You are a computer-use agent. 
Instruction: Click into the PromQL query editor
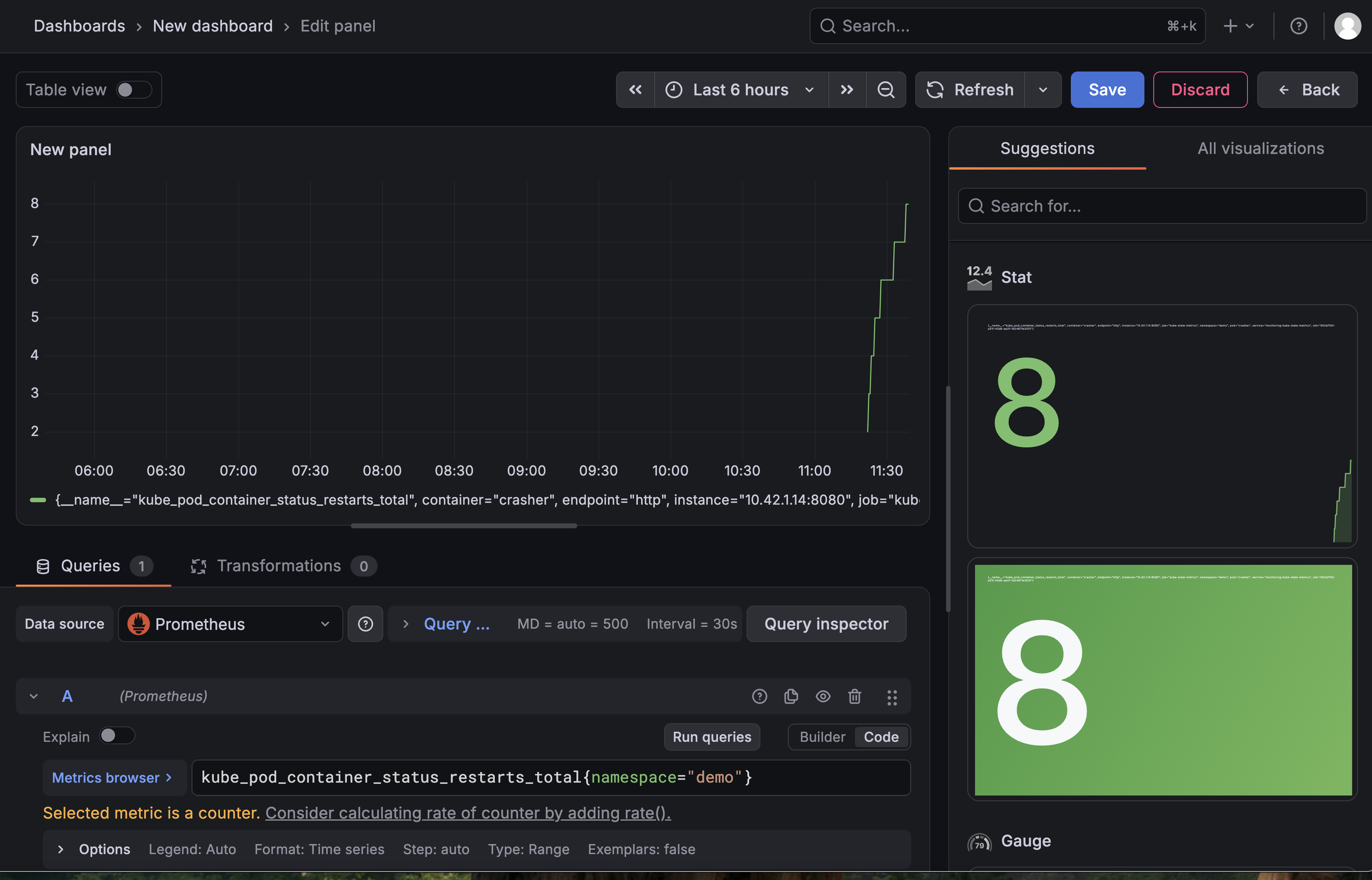(551, 778)
